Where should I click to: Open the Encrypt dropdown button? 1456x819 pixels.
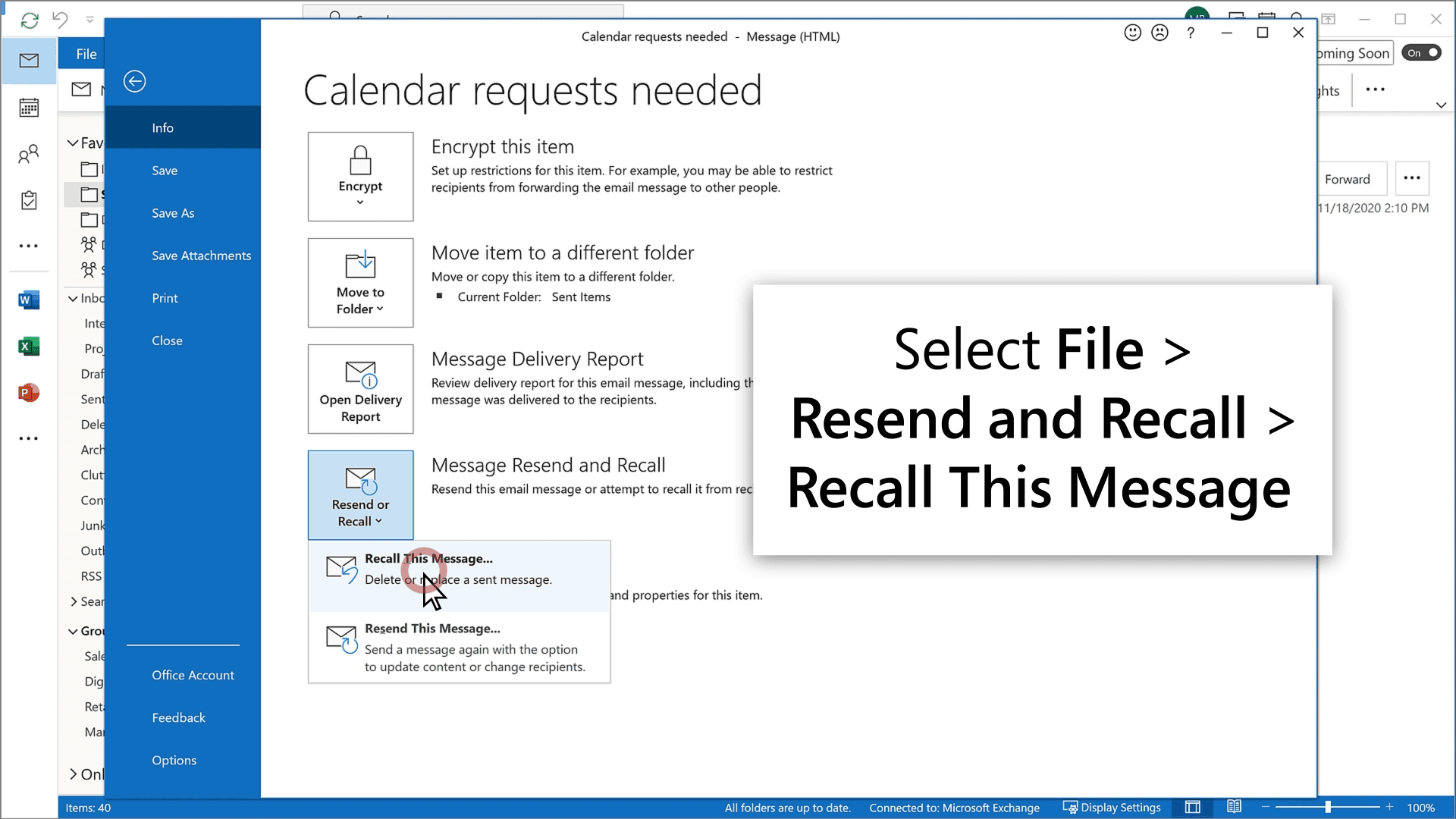click(360, 177)
